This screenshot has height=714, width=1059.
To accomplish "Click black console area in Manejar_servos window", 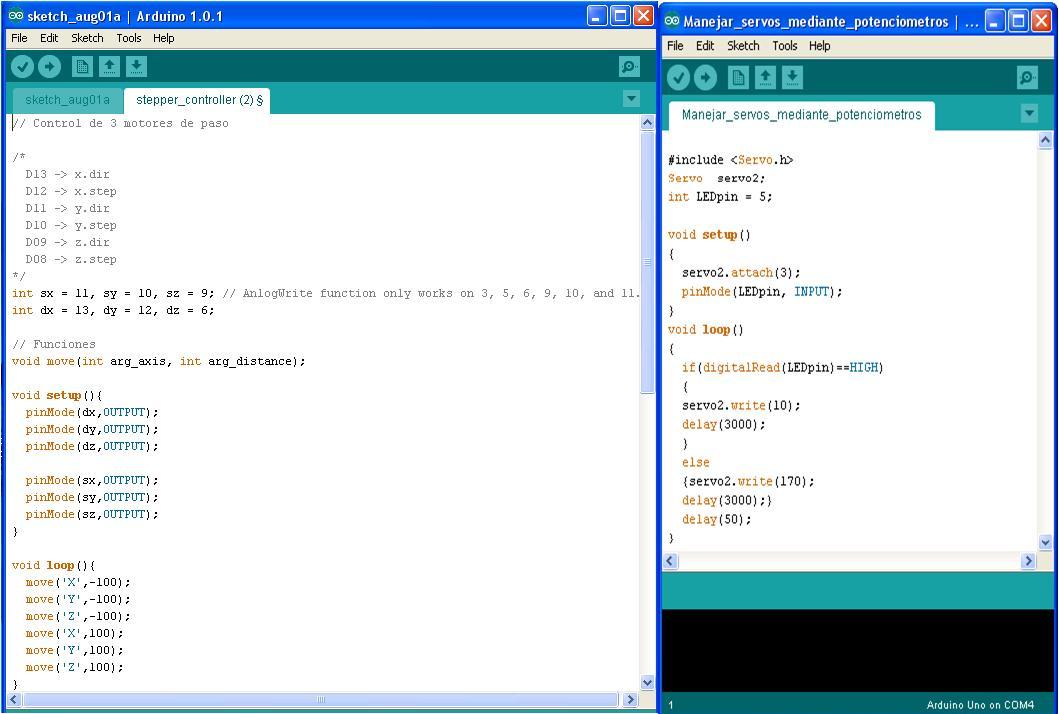I will (857, 649).
